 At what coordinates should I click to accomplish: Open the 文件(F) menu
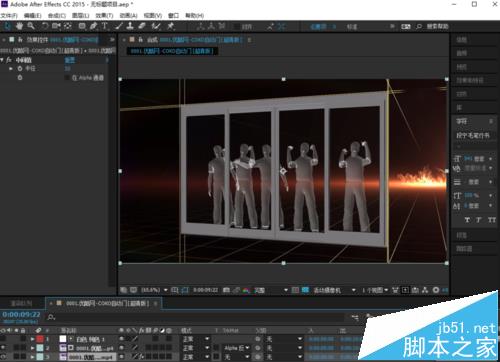pyautogui.click(x=9, y=15)
